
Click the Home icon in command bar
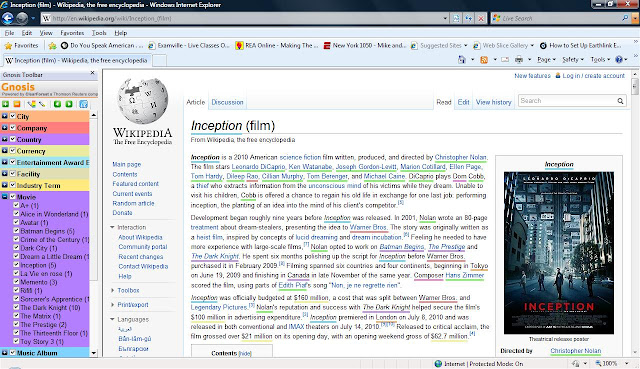click(x=462, y=60)
